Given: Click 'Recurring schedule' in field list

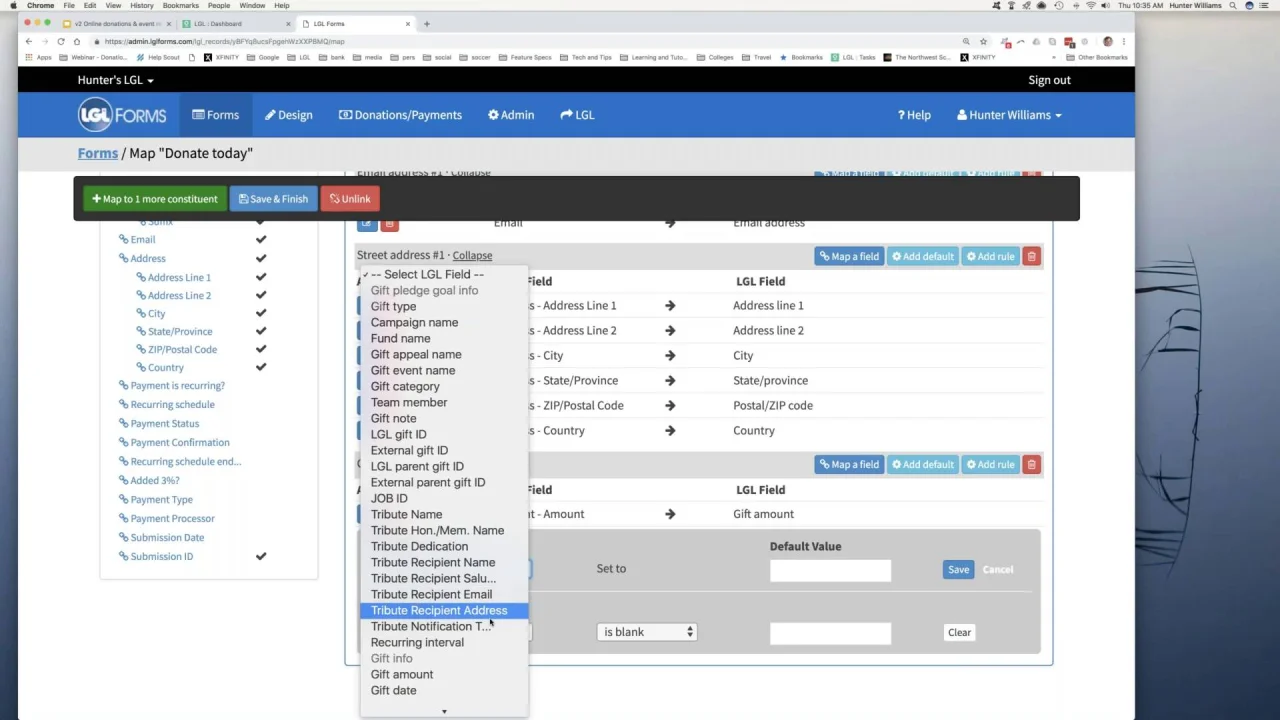Looking at the screenshot, I should click(x=172, y=404).
